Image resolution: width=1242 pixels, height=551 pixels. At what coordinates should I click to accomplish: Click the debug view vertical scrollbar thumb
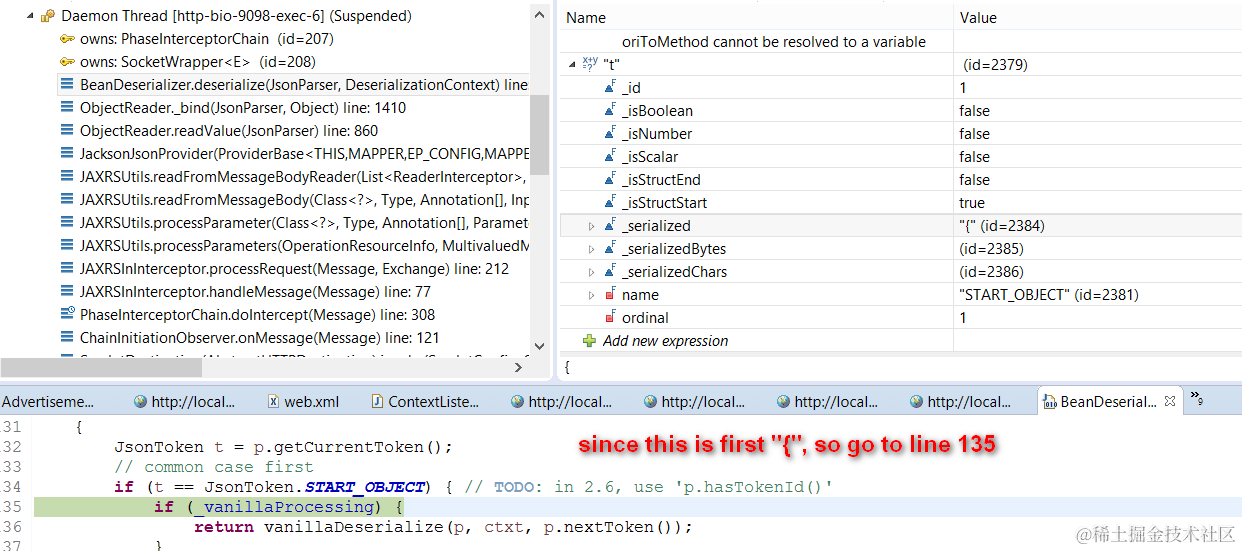point(539,134)
